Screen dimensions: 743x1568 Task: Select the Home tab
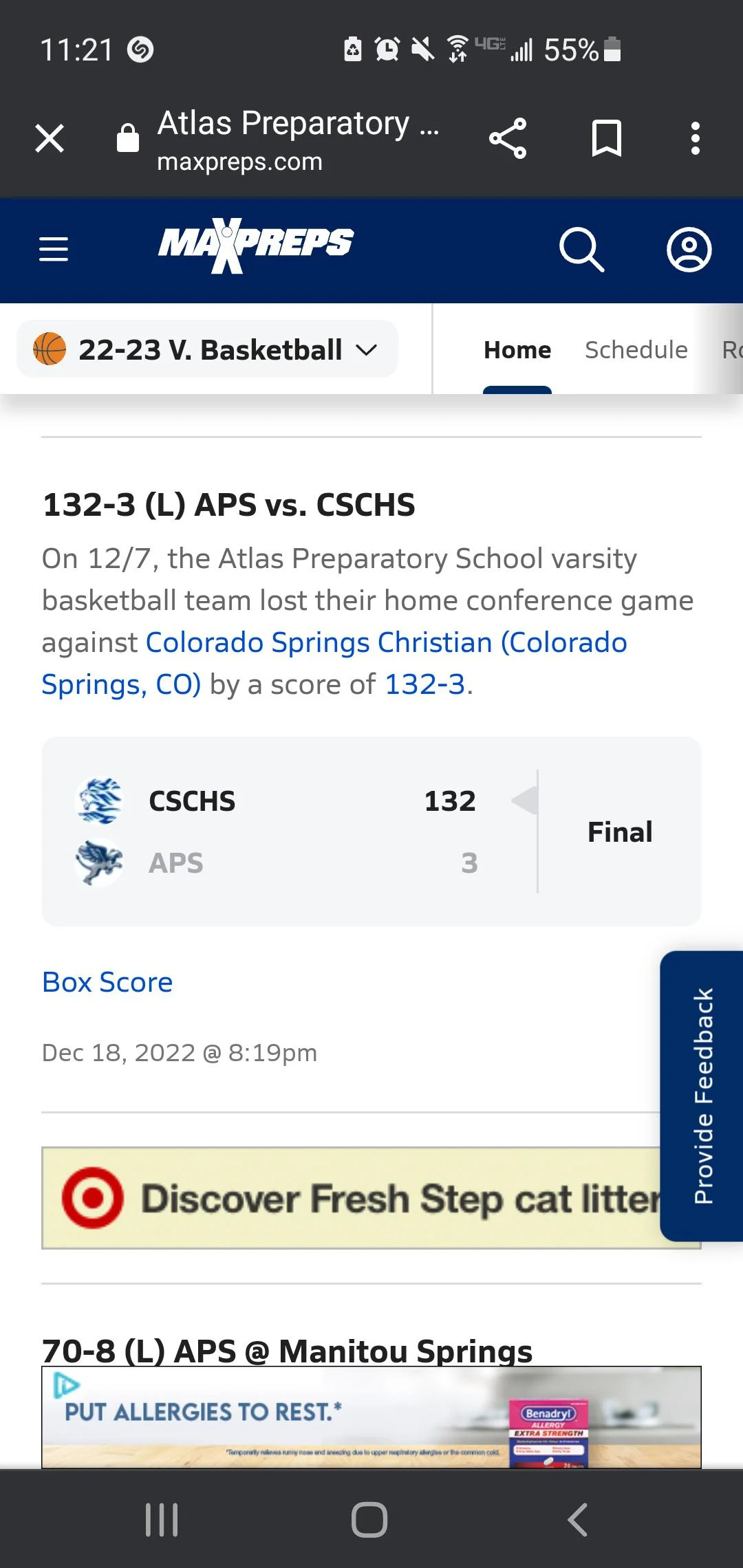(x=517, y=349)
